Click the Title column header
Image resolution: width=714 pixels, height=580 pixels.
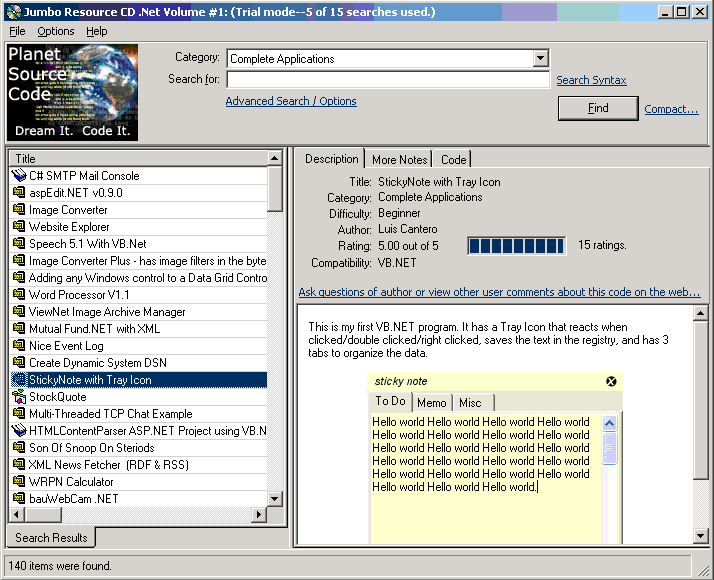point(138,158)
